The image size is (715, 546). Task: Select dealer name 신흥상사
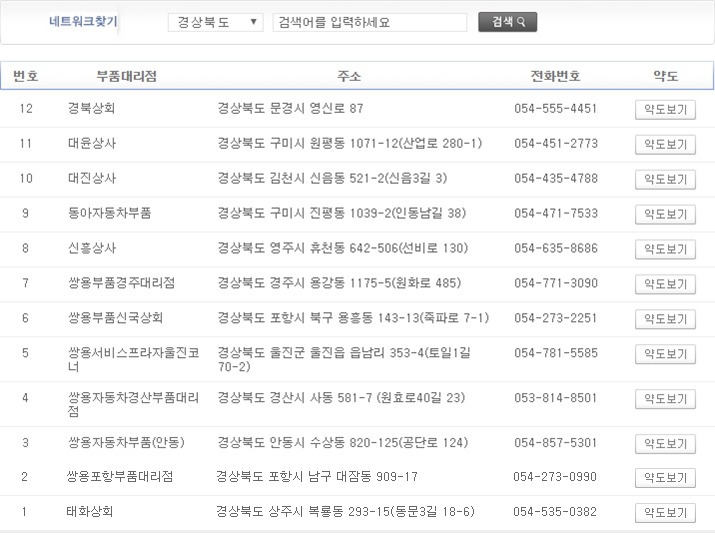pyautogui.click(x=92, y=248)
